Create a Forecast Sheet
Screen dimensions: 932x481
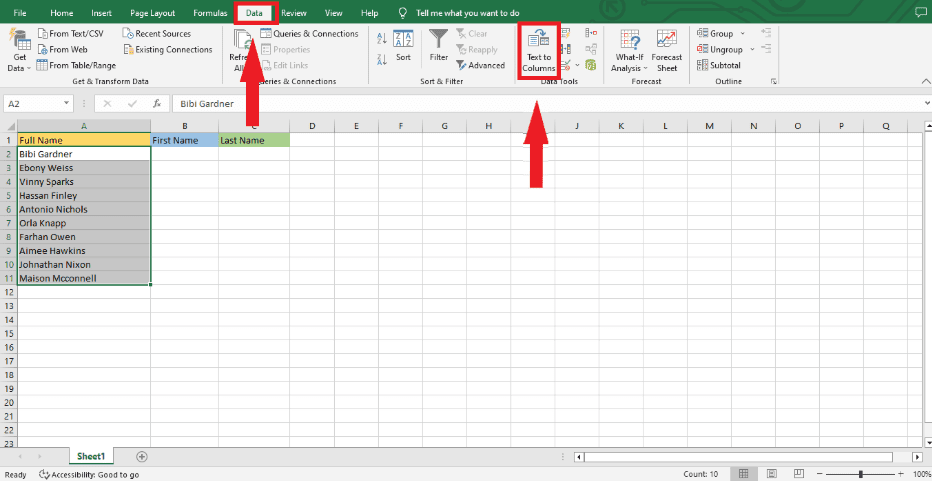click(667, 51)
